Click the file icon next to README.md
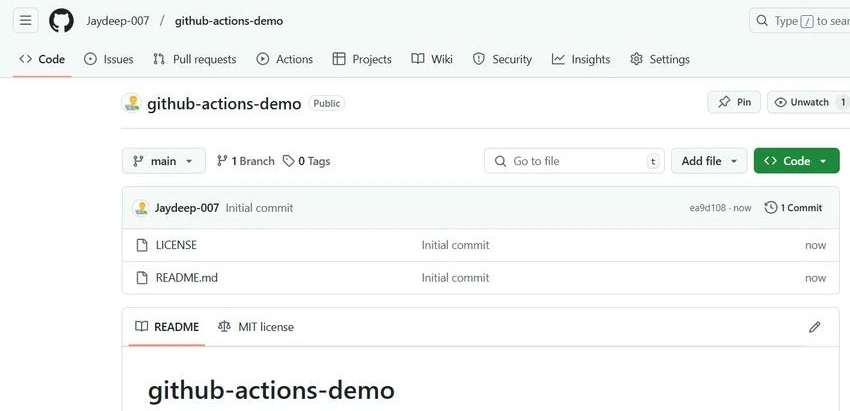Image resolution: width=850 pixels, height=411 pixels. 141,278
